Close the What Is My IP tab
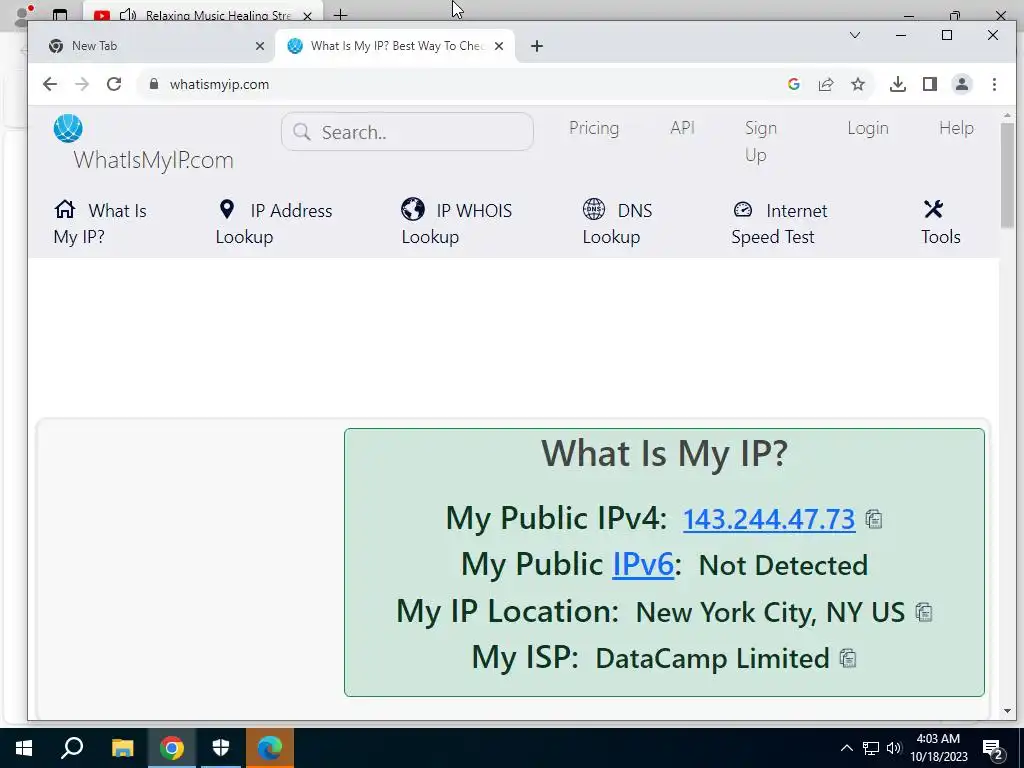1024x768 pixels. coord(499,46)
